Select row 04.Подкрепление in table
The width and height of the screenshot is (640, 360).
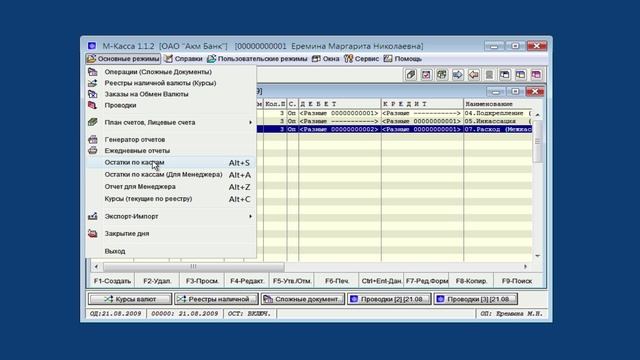click(394, 113)
